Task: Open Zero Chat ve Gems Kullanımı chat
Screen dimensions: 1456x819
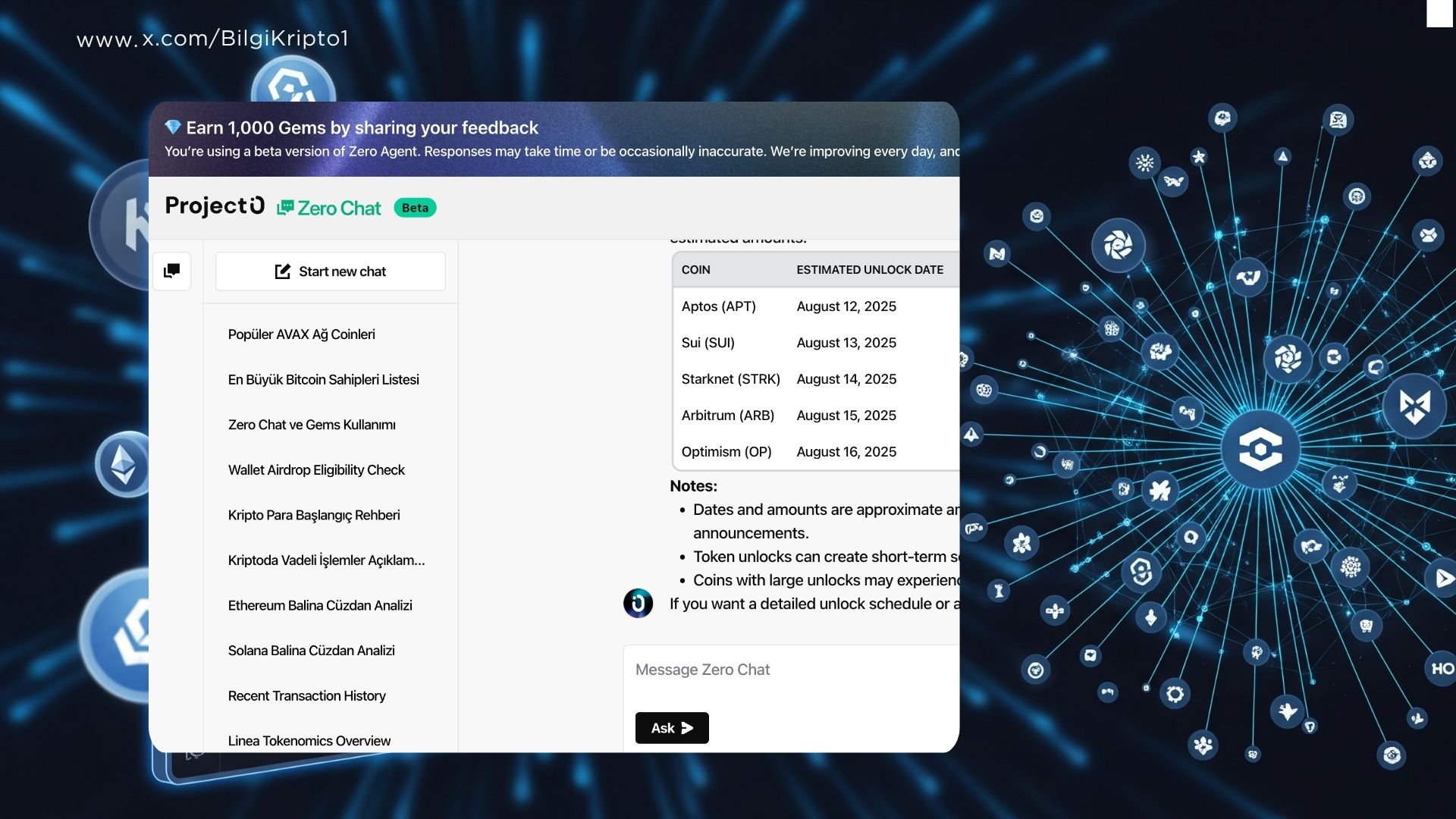Action: pyautogui.click(x=312, y=425)
